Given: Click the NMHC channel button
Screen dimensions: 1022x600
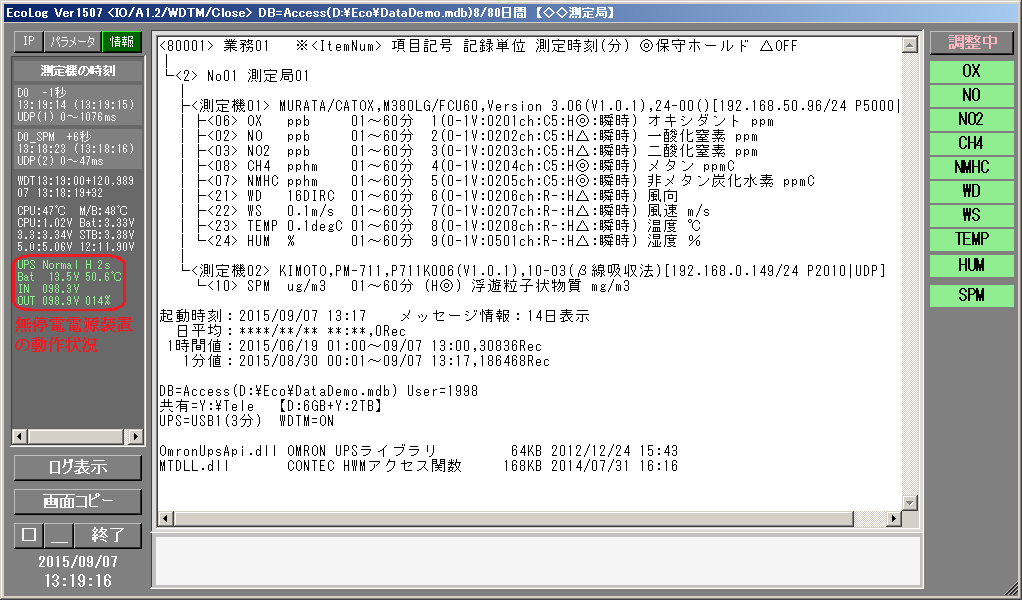Looking at the screenshot, I should [x=970, y=167].
